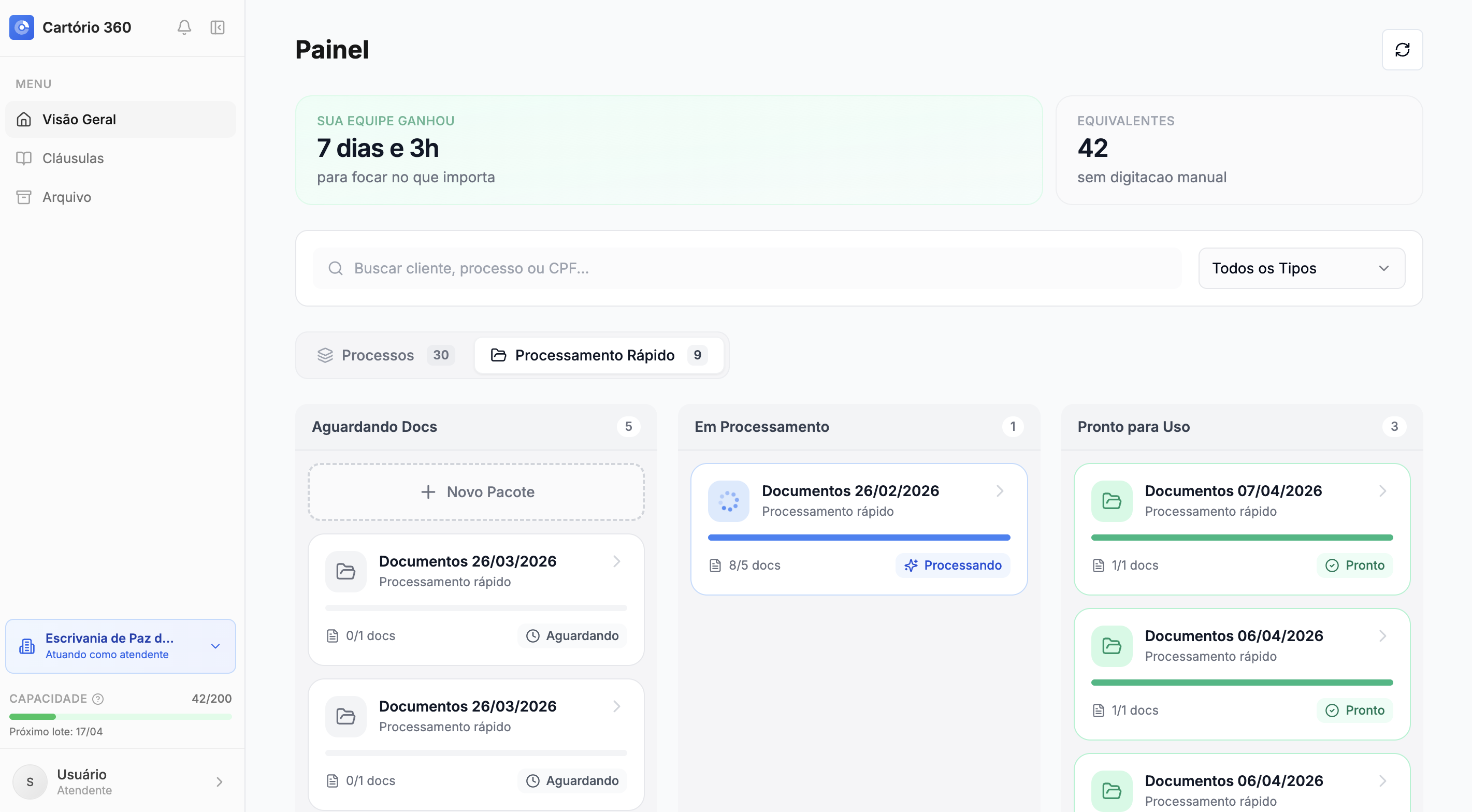
Task: Click the capacity progress bar
Action: tap(120, 717)
